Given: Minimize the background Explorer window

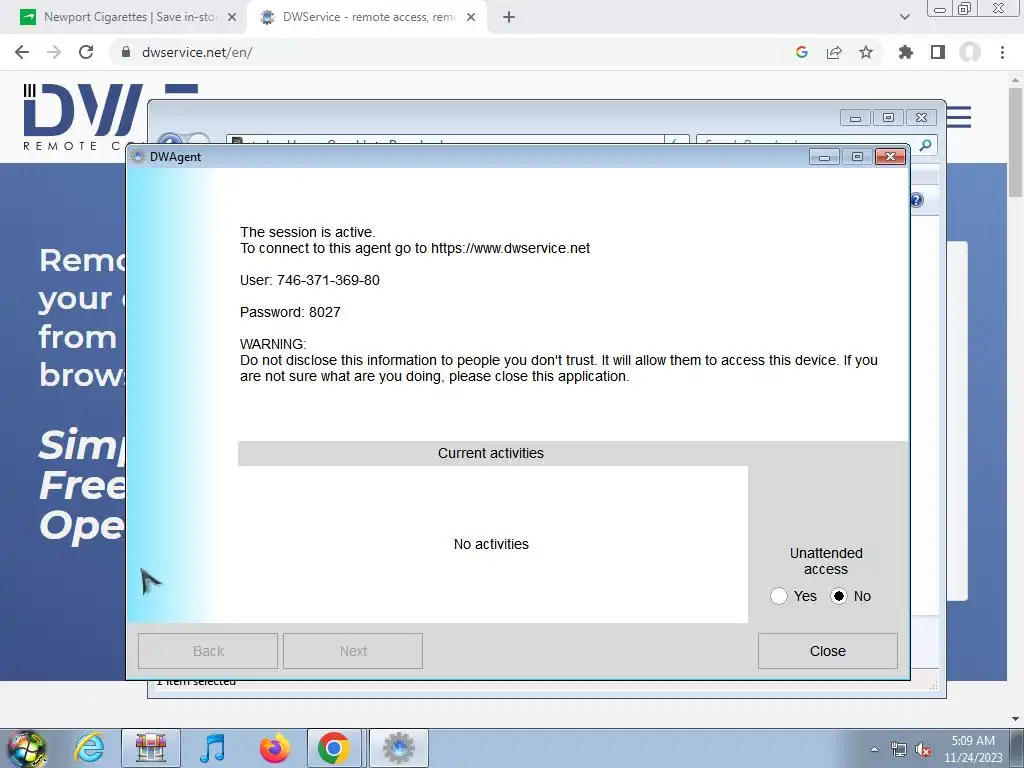Looking at the screenshot, I should (855, 118).
